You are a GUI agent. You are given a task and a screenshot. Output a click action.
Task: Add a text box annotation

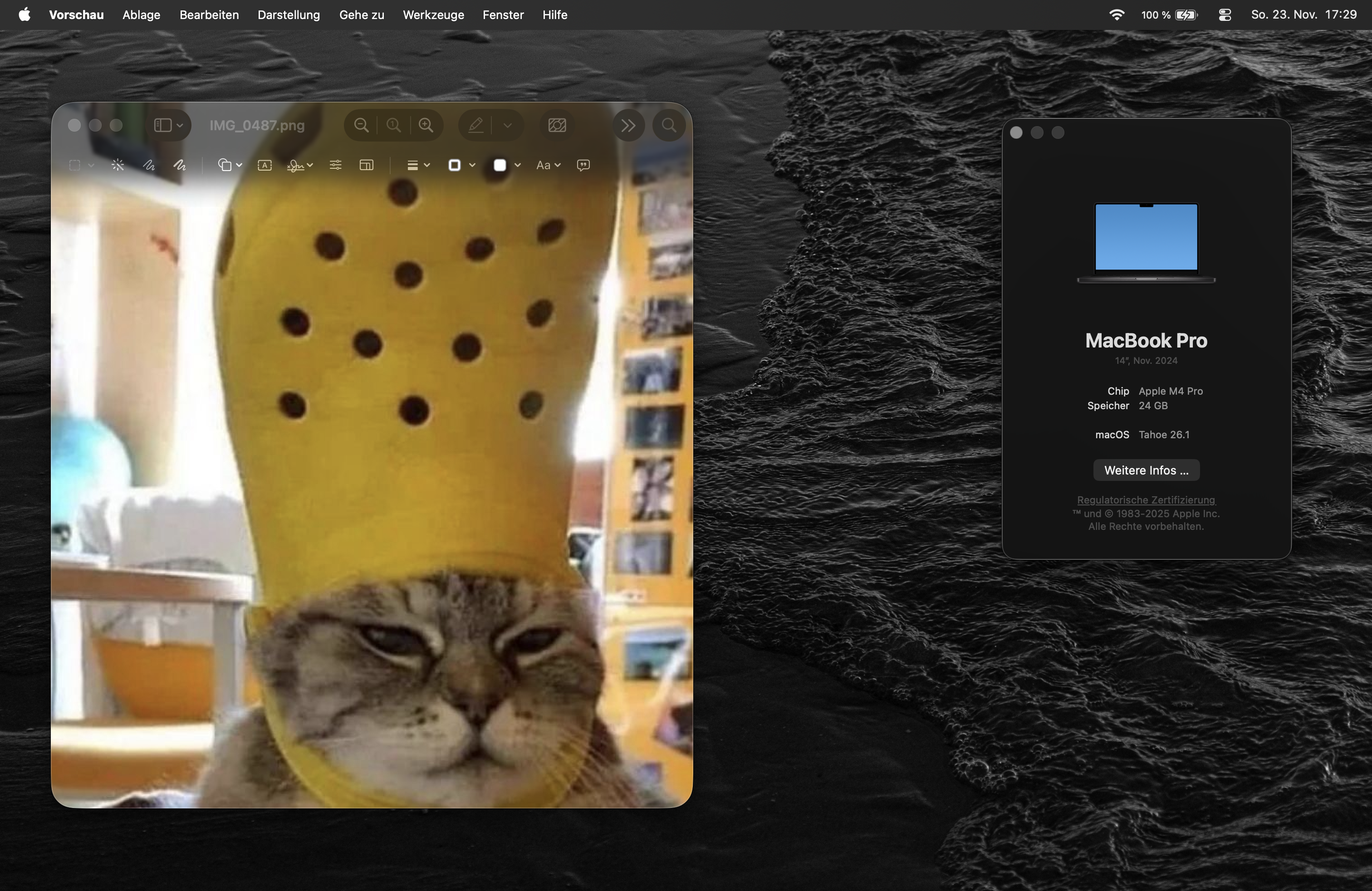click(265, 166)
